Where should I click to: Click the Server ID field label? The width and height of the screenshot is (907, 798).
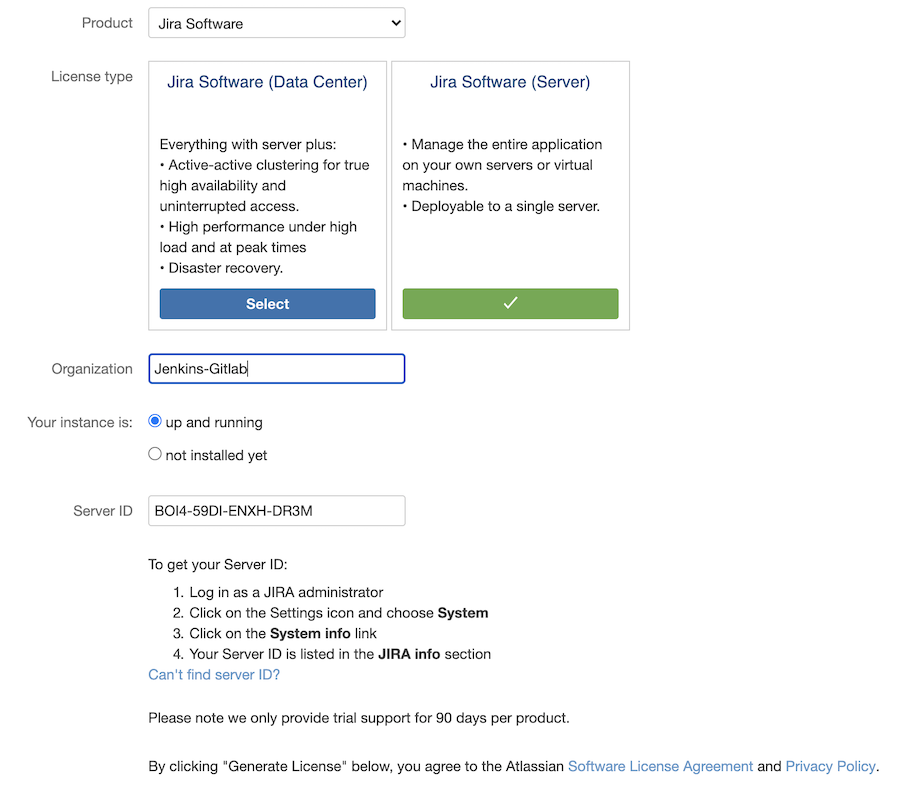coord(102,511)
